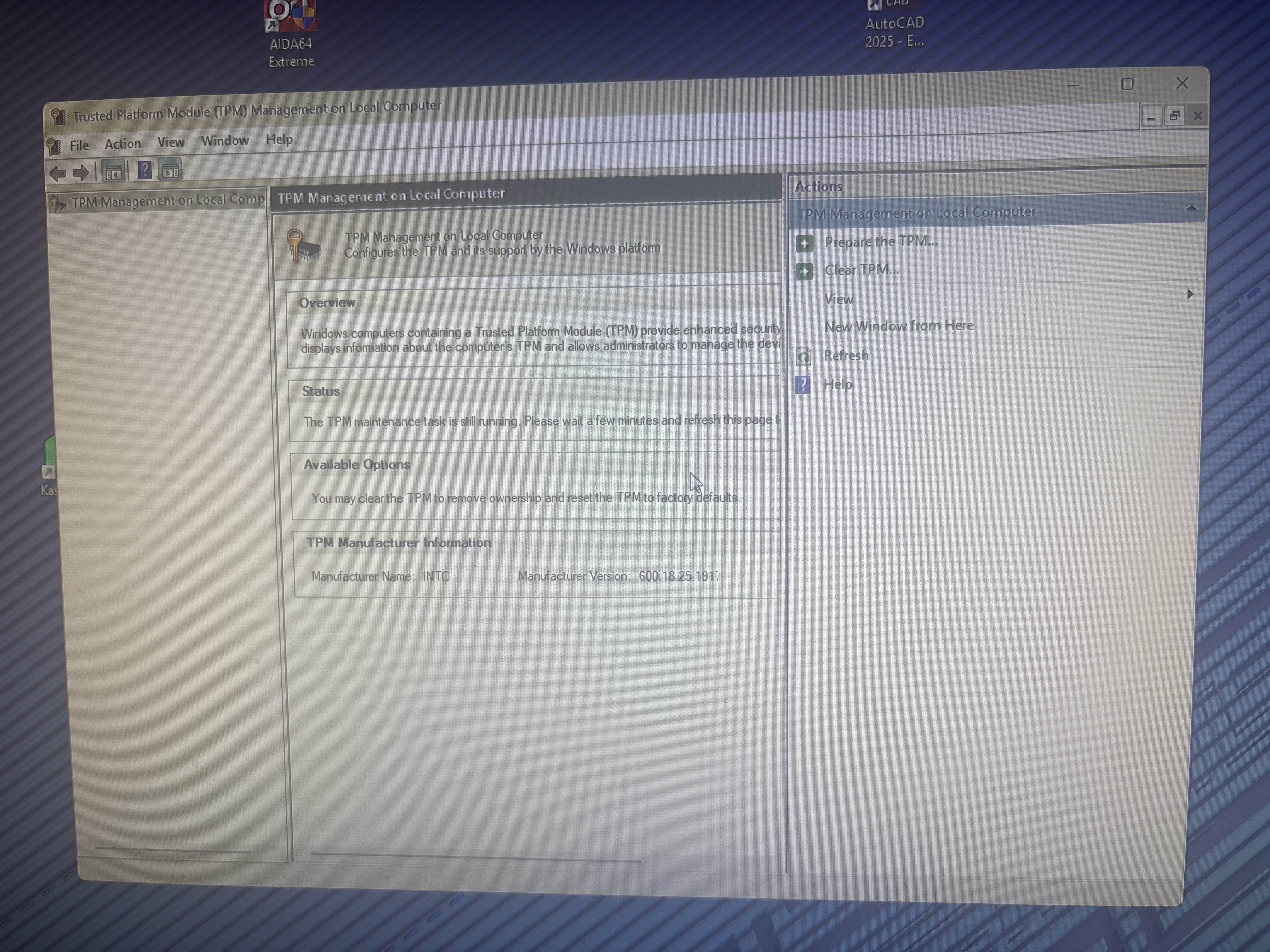The width and height of the screenshot is (1270, 952).
Task: Click the Back arrow toolbar icon
Action: [57, 173]
